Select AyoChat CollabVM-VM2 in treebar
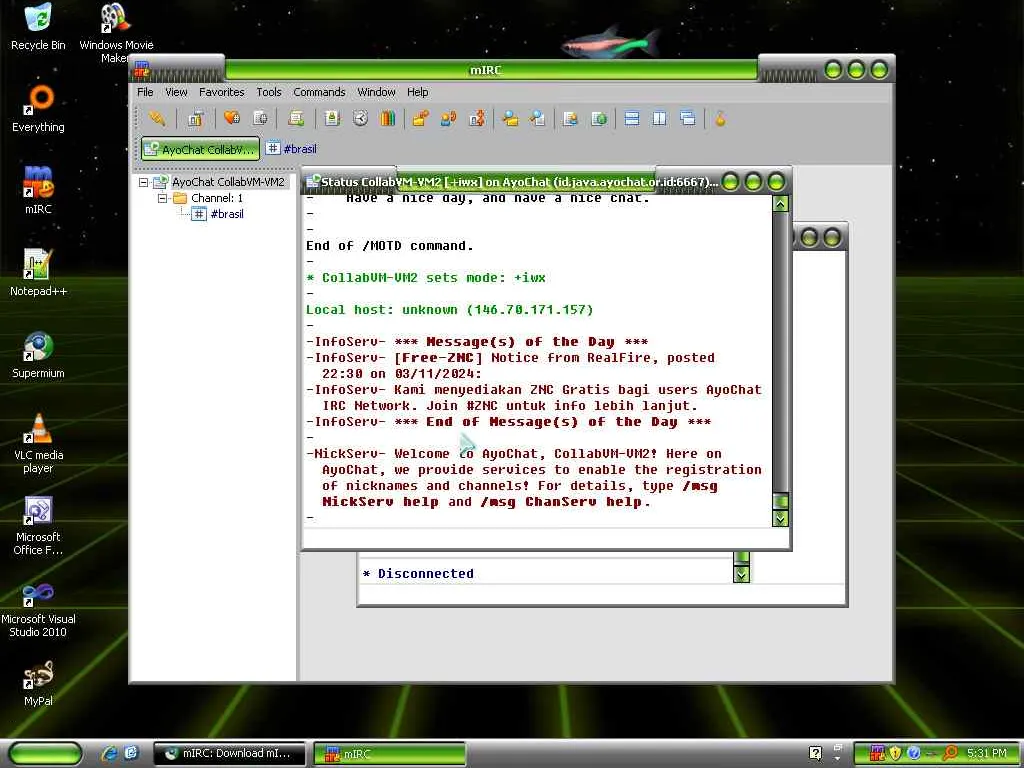This screenshot has width=1024, height=768. [x=228, y=182]
